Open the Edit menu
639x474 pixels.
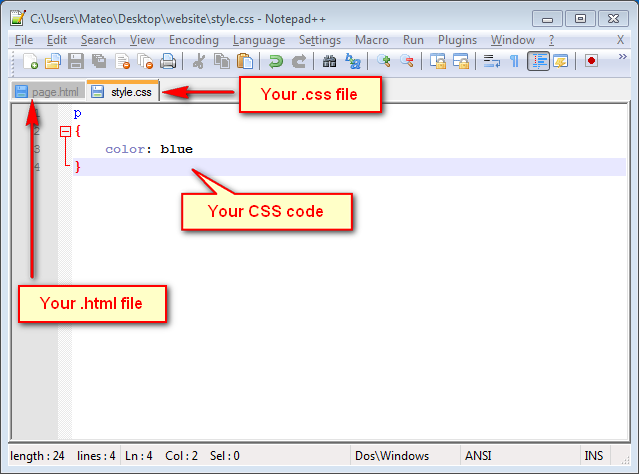pos(57,40)
